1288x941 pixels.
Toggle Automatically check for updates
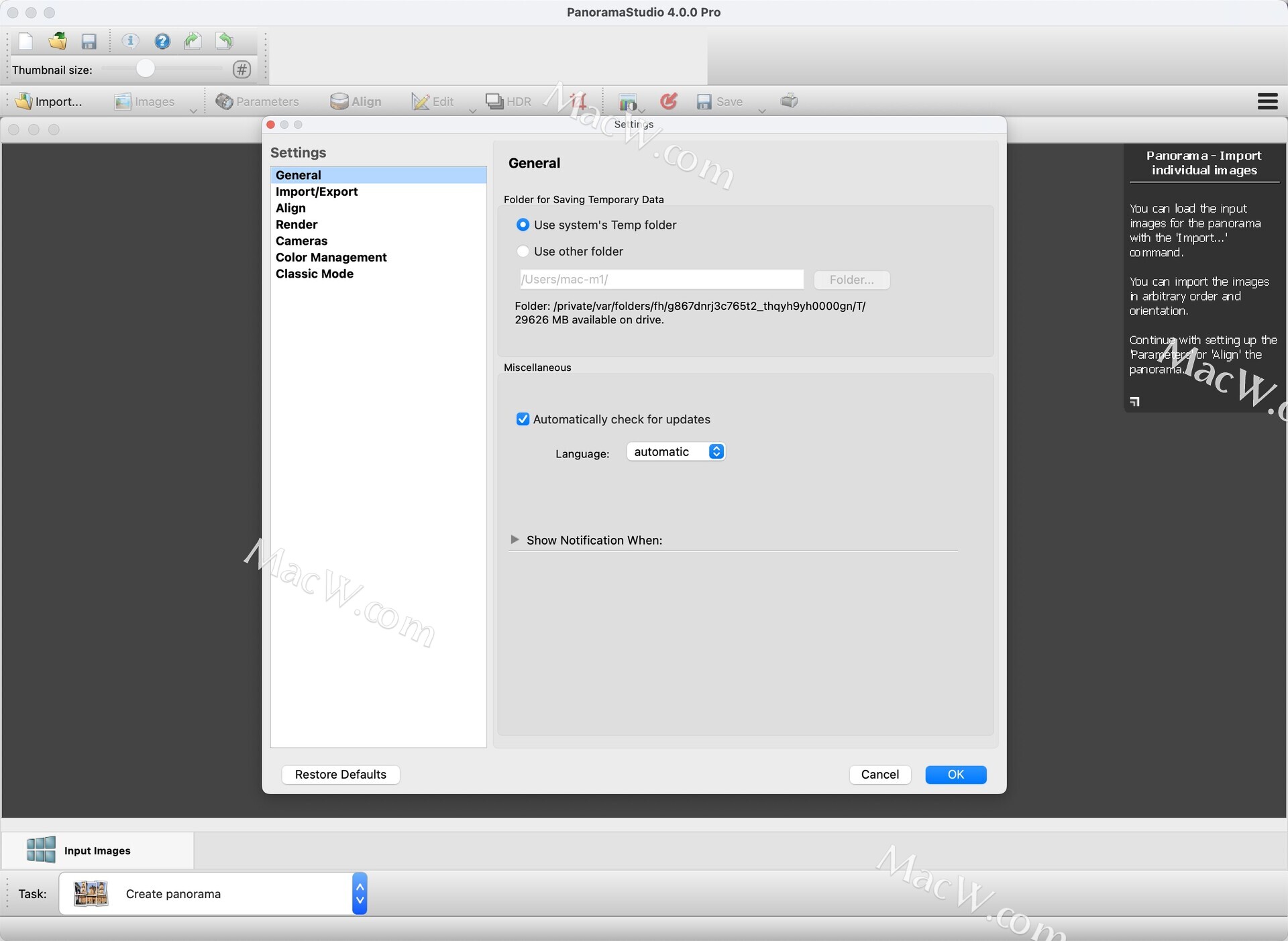point(613,419)
